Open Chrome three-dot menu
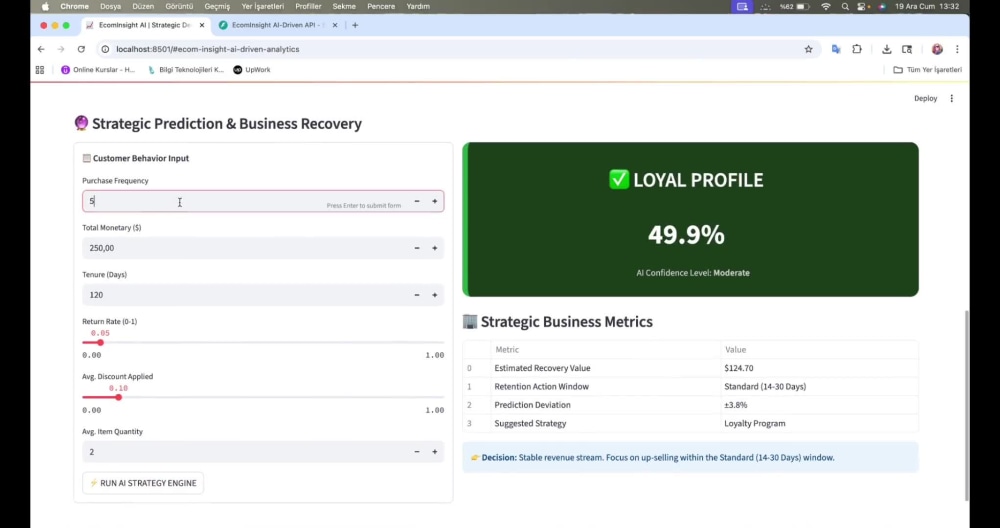The width and height of the screenshot is (1000, 528). coord(957,49)
